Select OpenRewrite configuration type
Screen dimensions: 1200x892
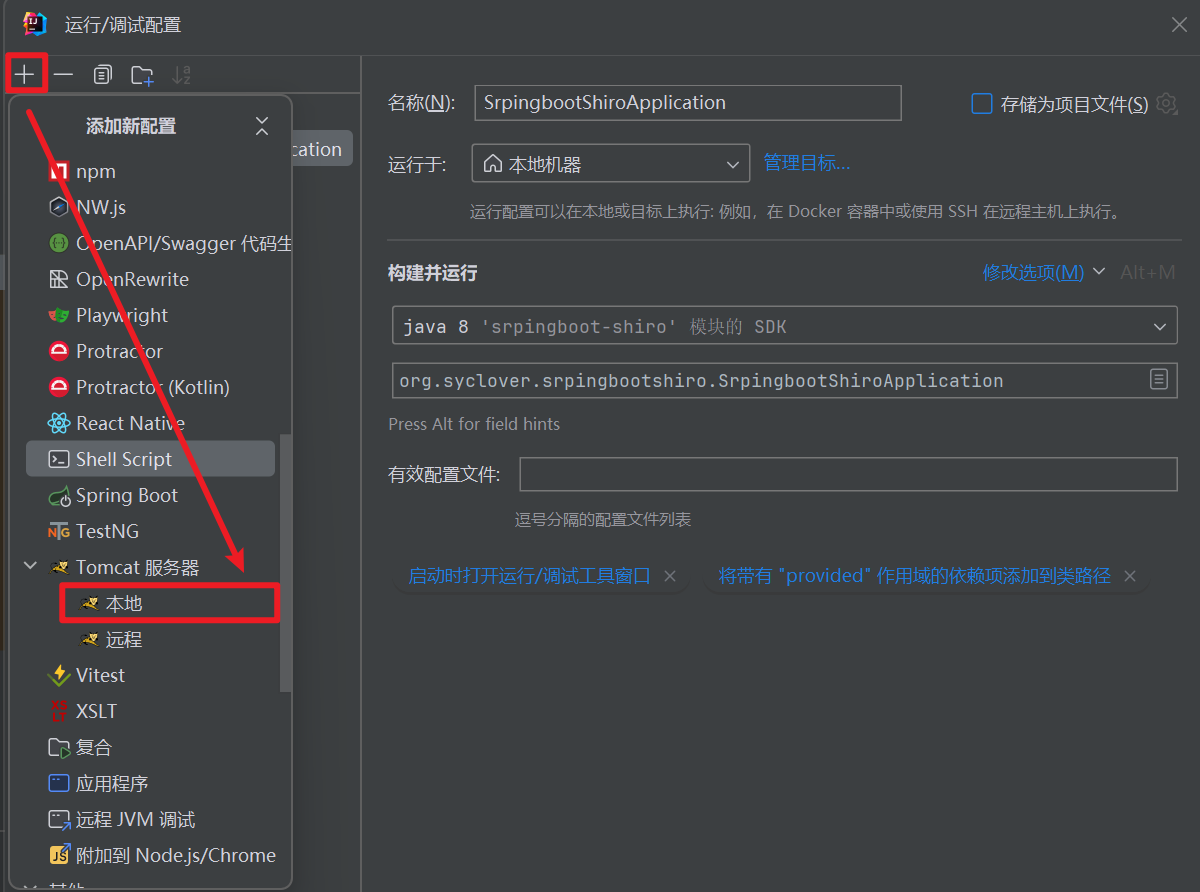coord(150,279)
